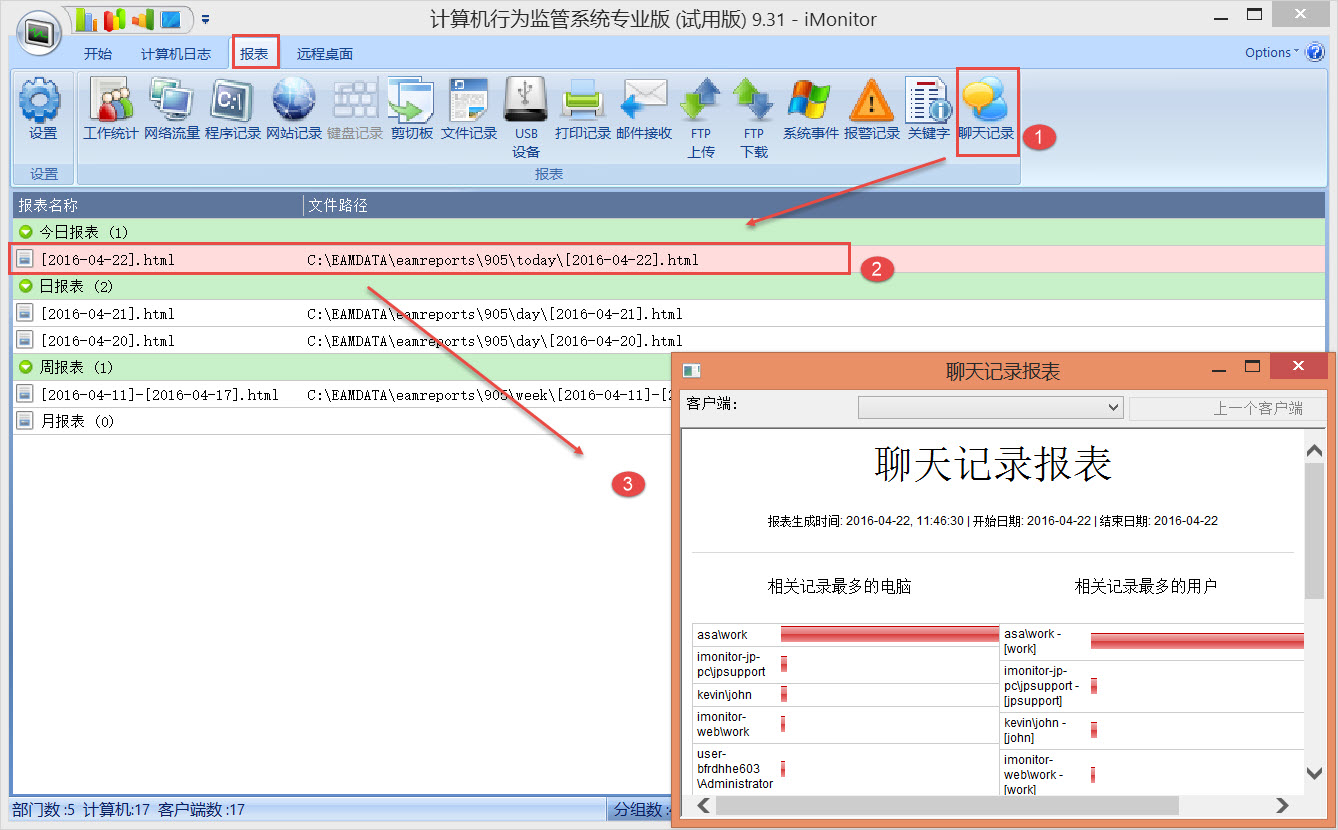
Task: Open the 网络流量 network traffic report
Action: [172, 109]
